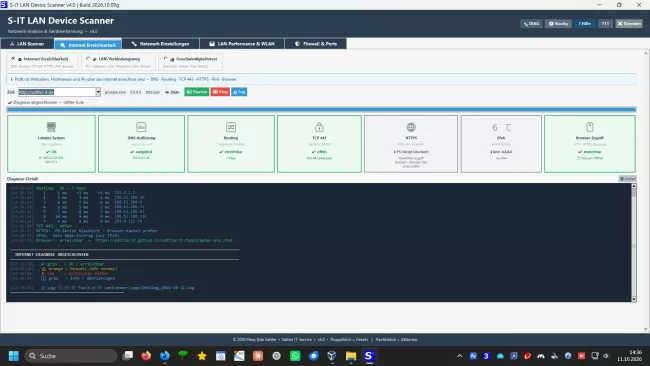Click the aufgelöst status in DNS card

141,152
